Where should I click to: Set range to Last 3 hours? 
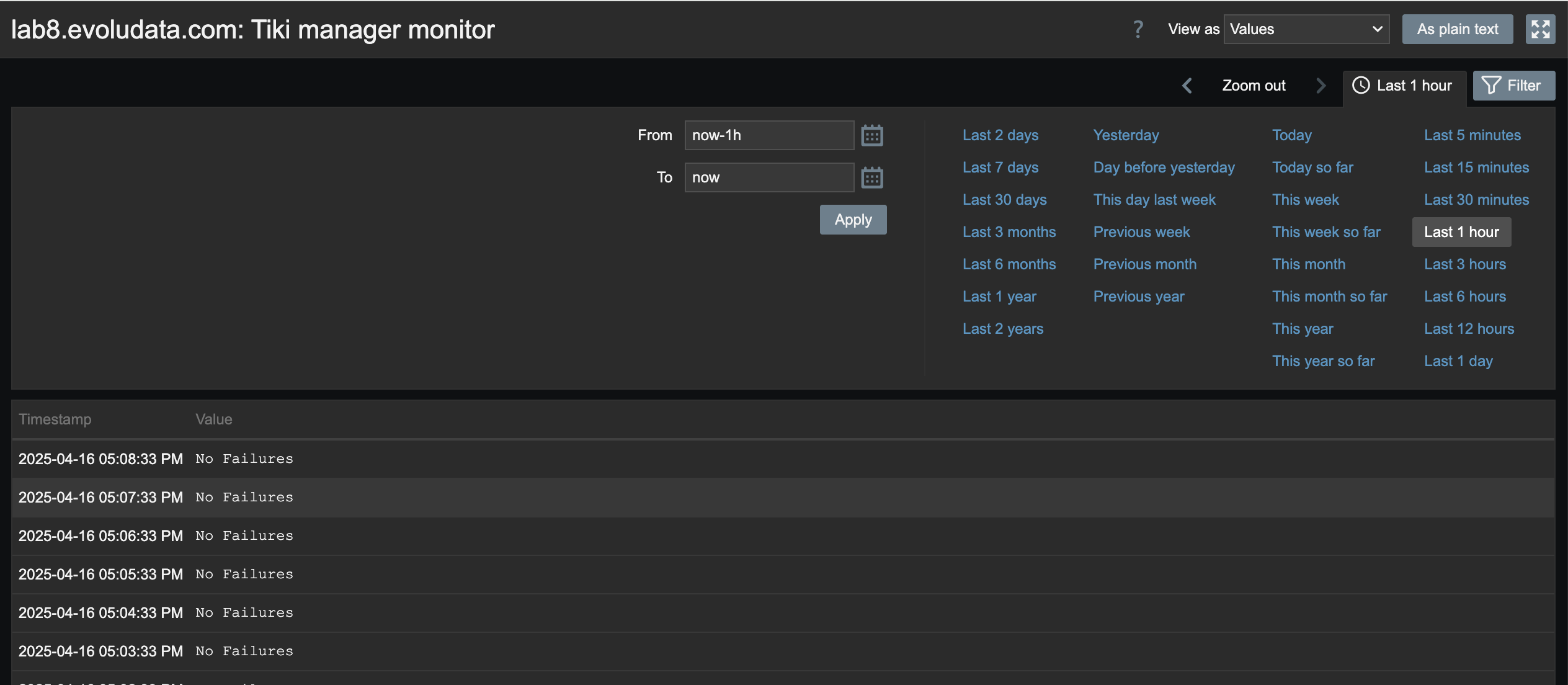pos(1465,264)
